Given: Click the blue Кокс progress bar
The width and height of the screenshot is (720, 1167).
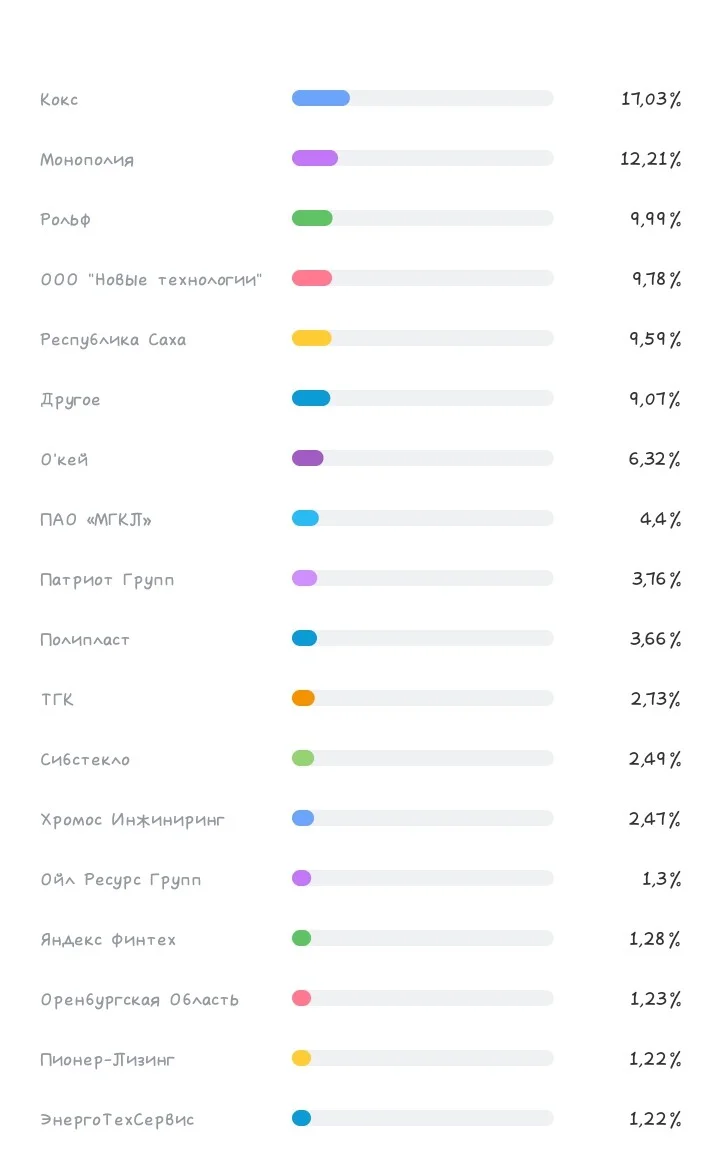Looking at the screenshot, I should click(x=321, y=98).
